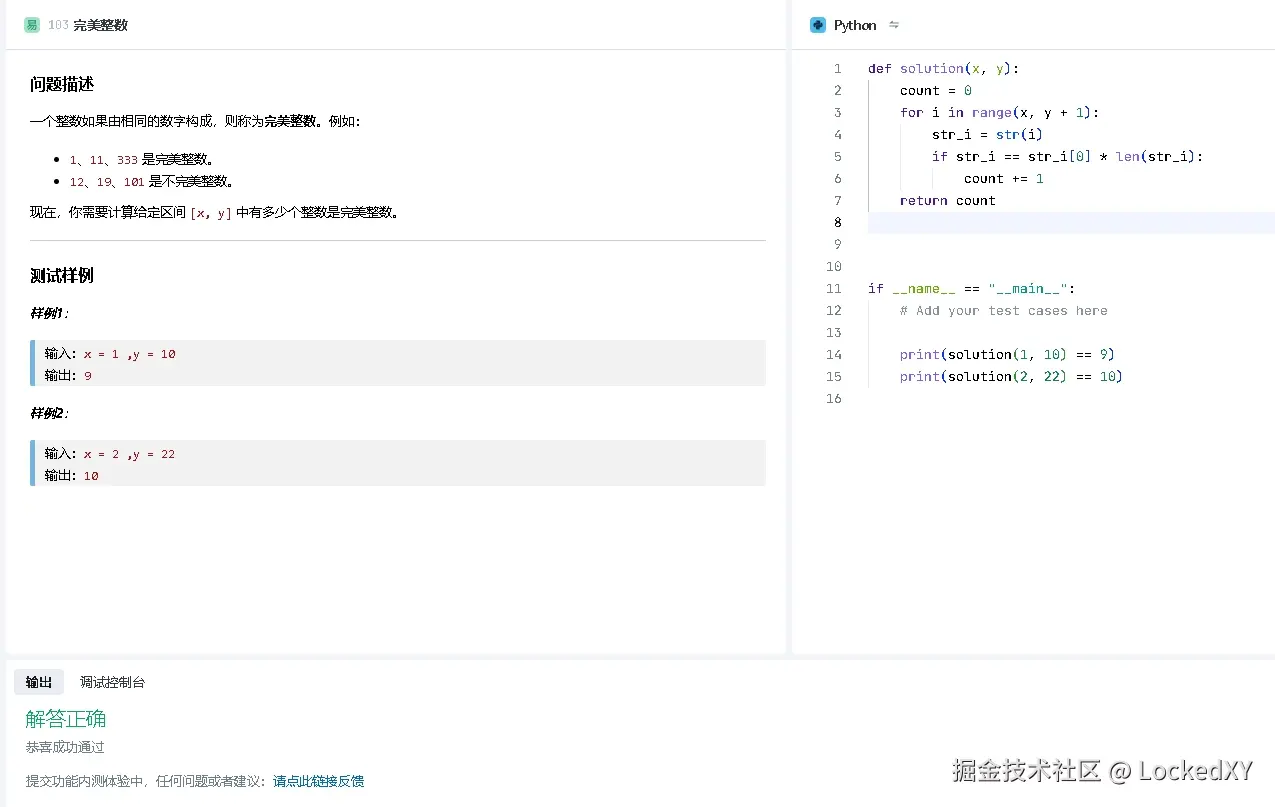Click the problem ID 103

[x=58, y=25]
